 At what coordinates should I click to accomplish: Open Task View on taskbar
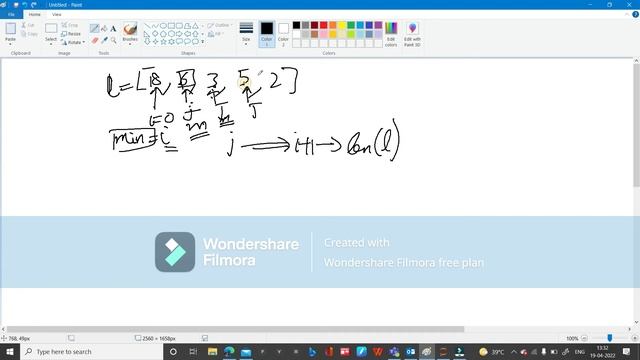(x=193, y=351)
